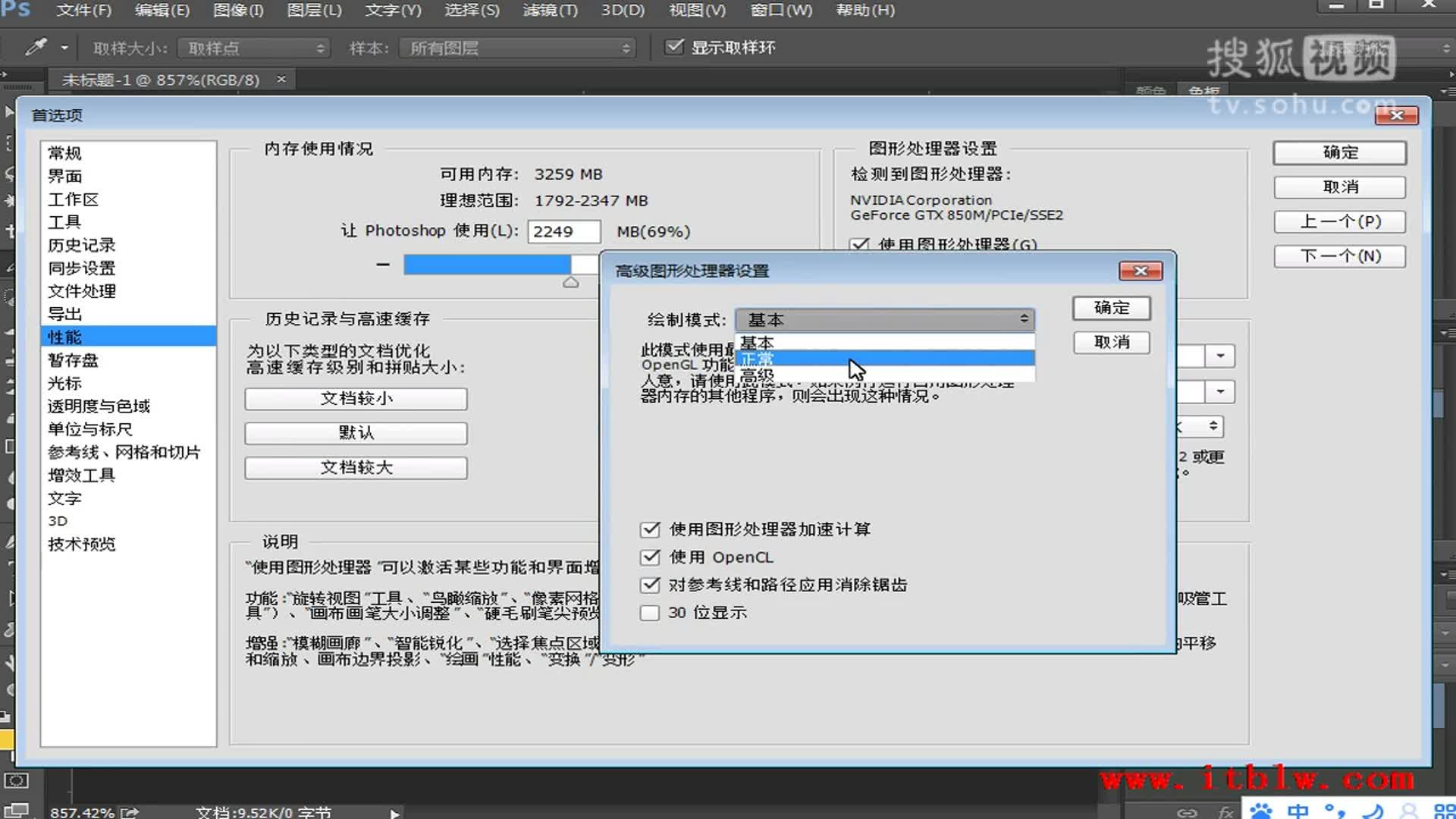Click the 文档较大 button
The image size is (1456, 819).
356,468
